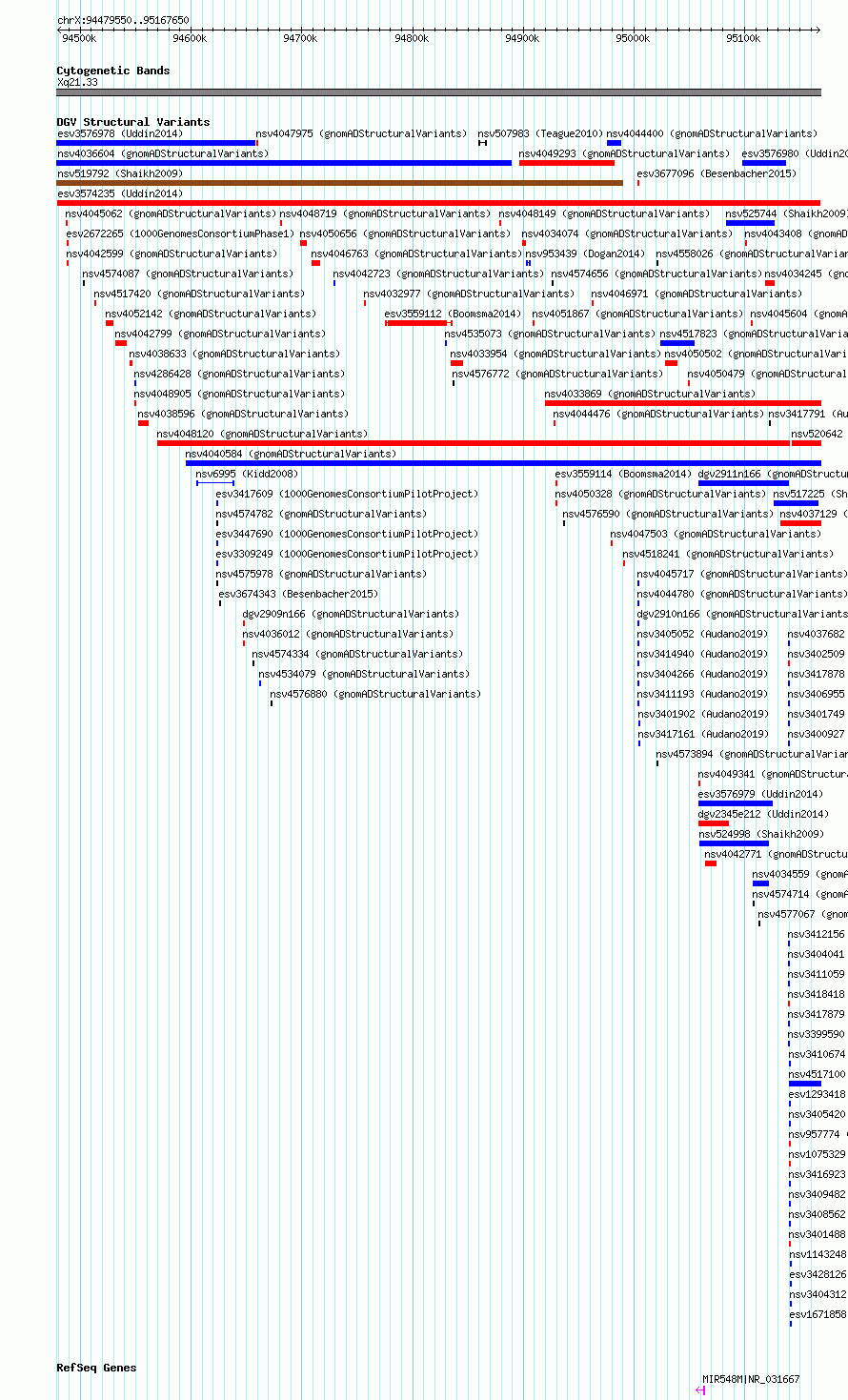Select the 95000k ruler position label

633,38
